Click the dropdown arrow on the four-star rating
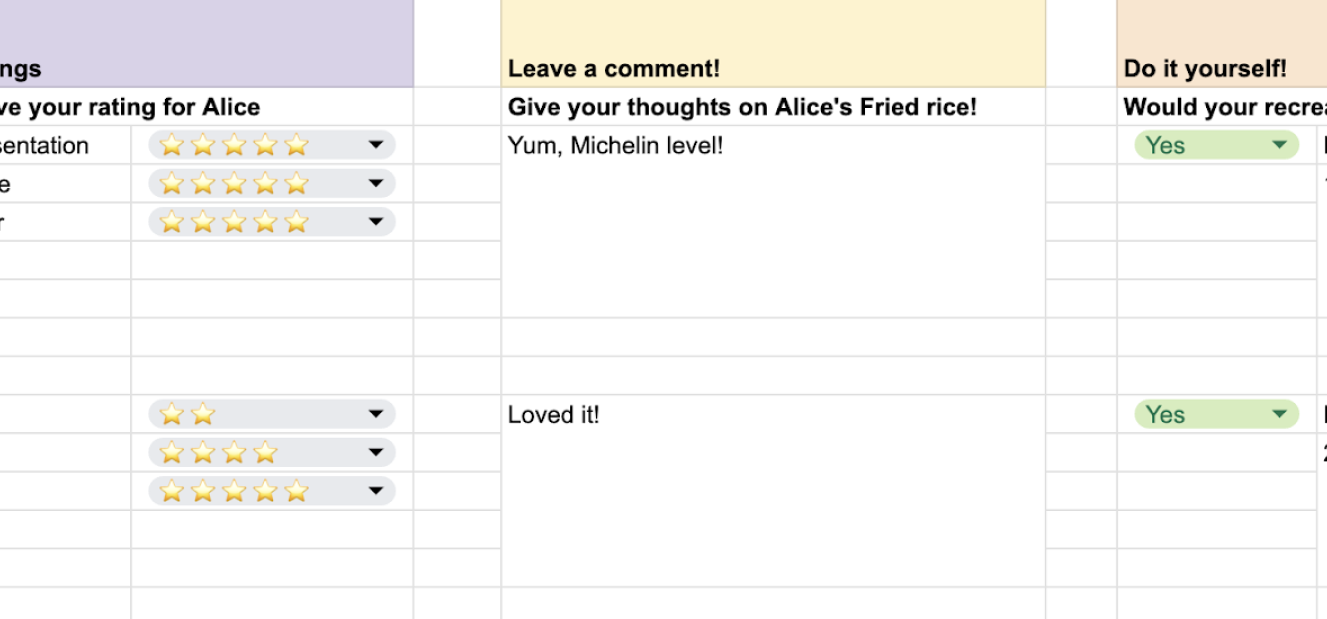This screenshot has width=1327, height=619. [x=375, y=453]
